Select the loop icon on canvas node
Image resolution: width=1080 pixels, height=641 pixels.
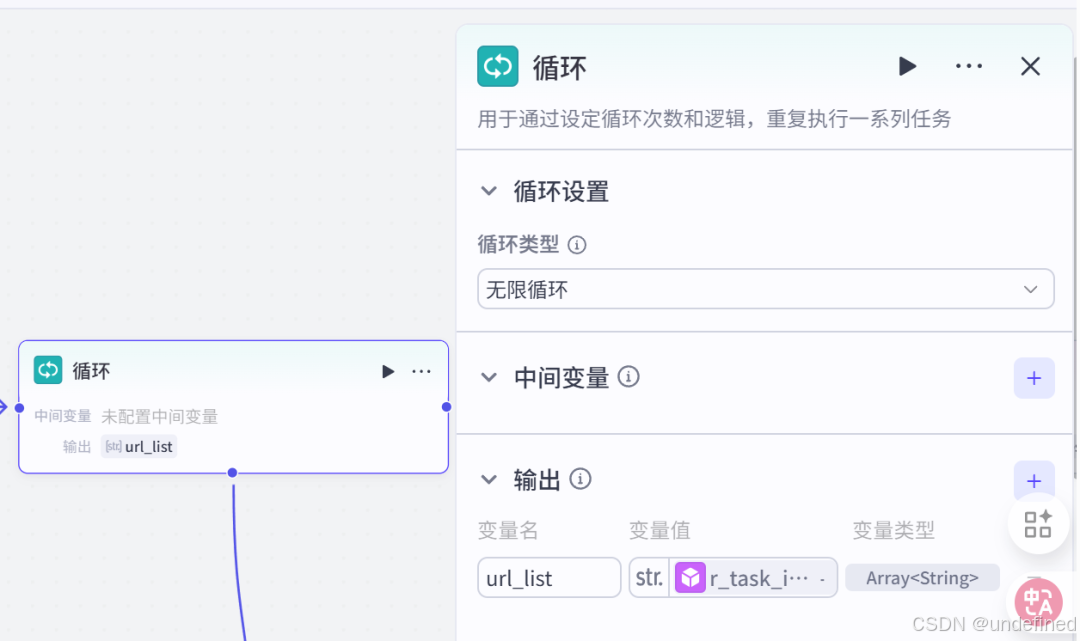[48, 370]
